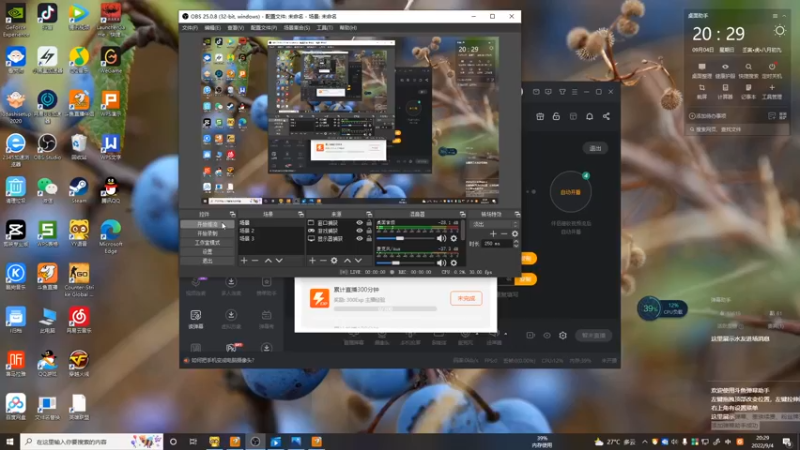The height and width of the screenshot is (450, 800).
Task: Adjust Mic/Aux volume slider
Action: tap(405, 263)
